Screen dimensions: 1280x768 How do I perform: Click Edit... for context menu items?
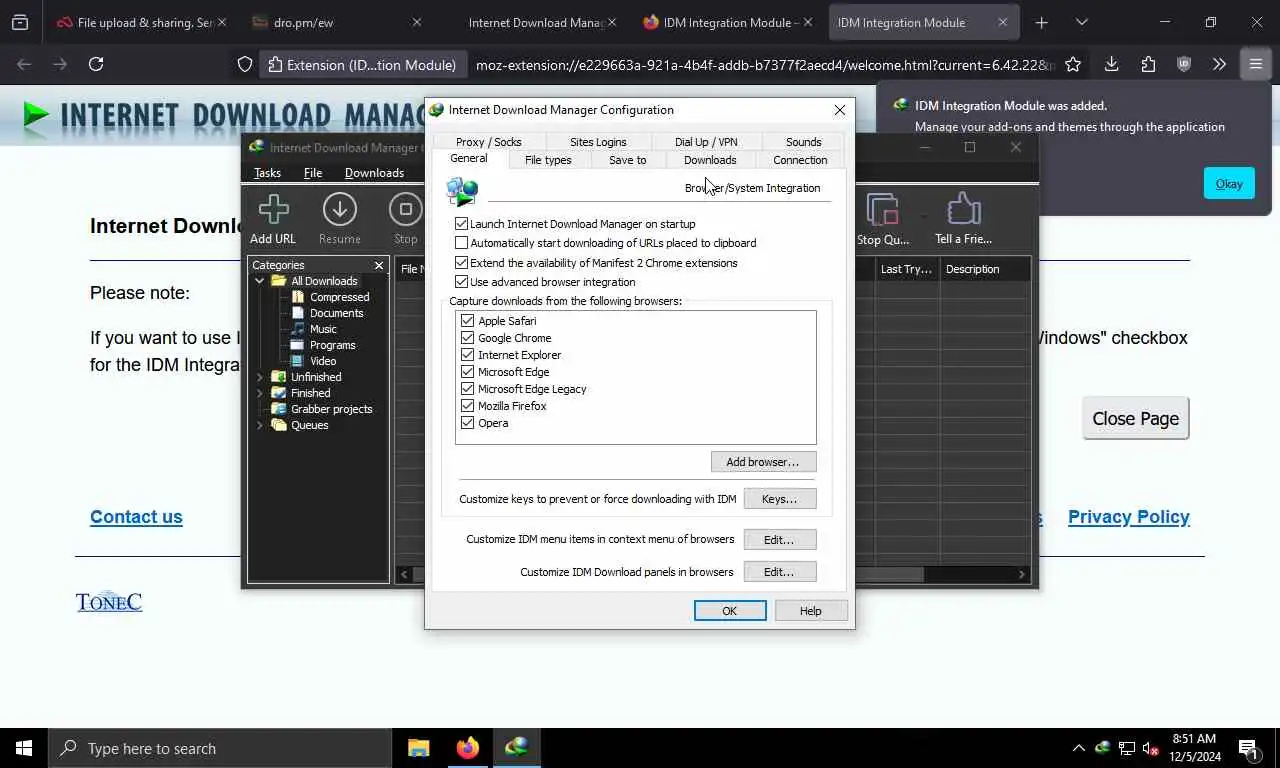point(780,540)
